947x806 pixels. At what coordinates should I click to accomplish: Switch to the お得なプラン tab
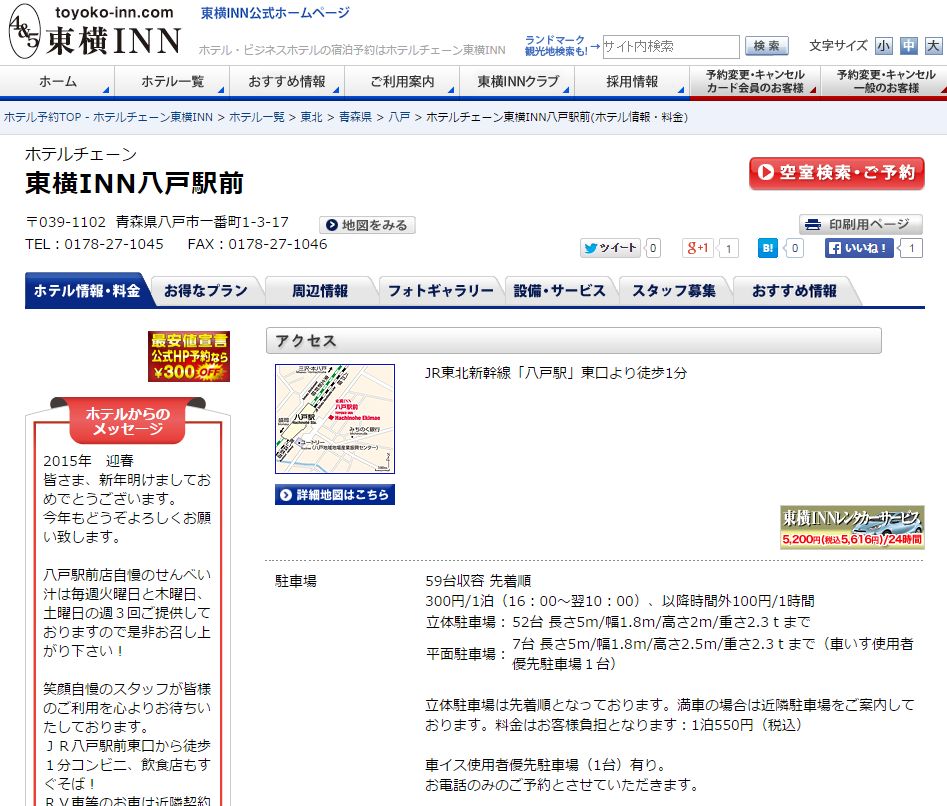pos(206,291)
